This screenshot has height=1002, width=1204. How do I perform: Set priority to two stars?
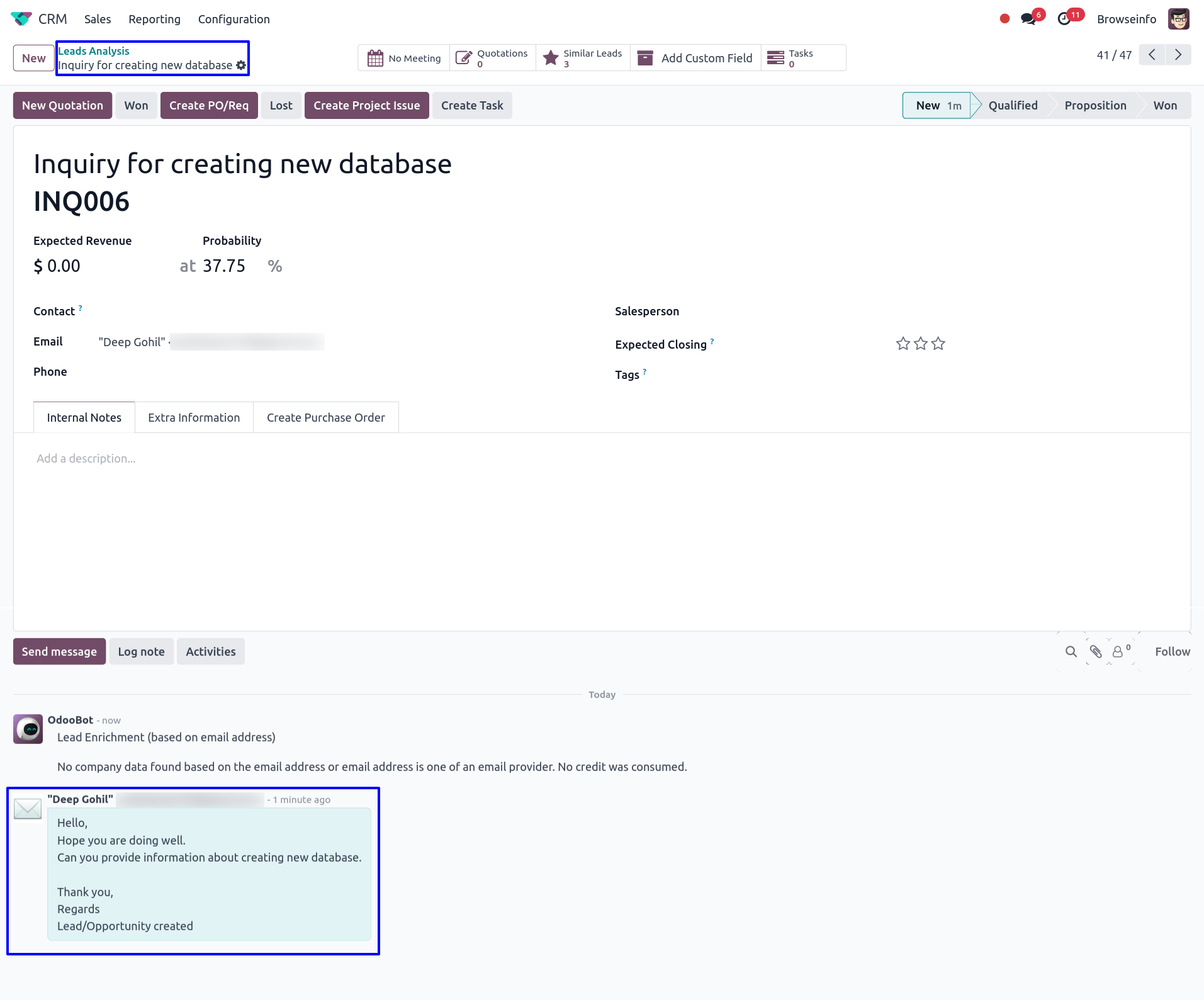[921, 344]
